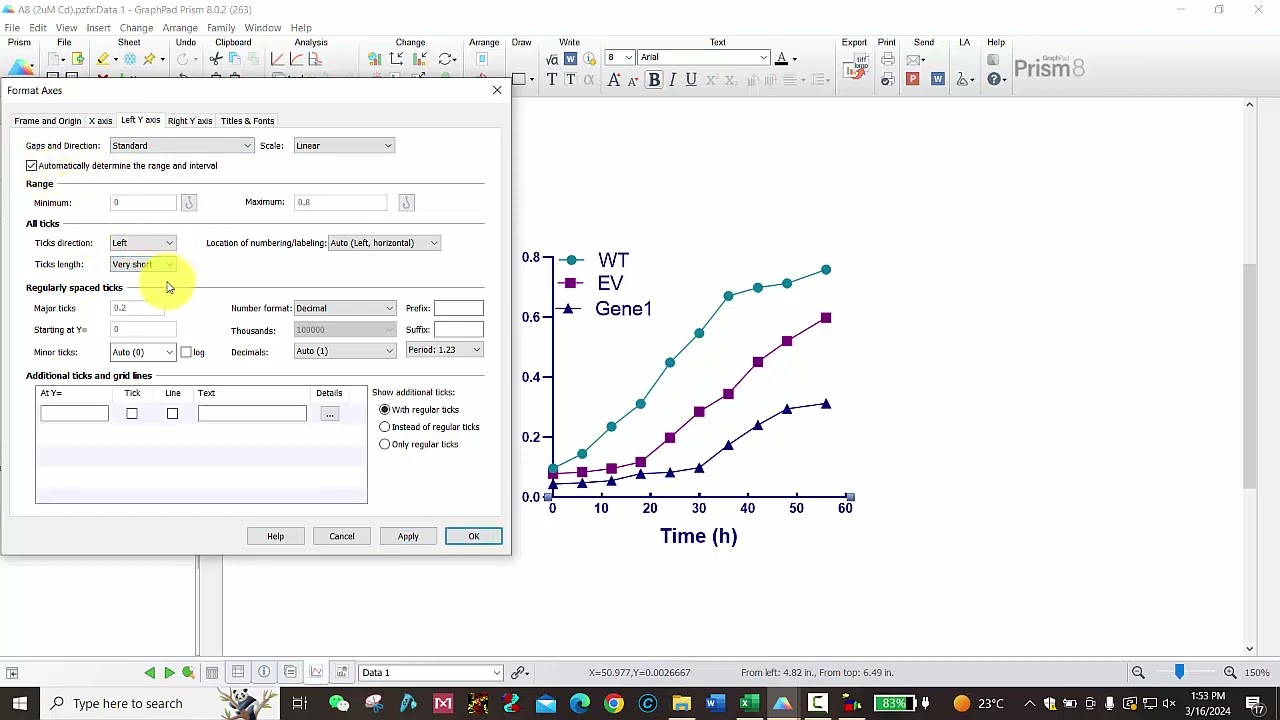Send graph to PowerPoint icon
This screenshot has width=1280, height=720.
913,80
